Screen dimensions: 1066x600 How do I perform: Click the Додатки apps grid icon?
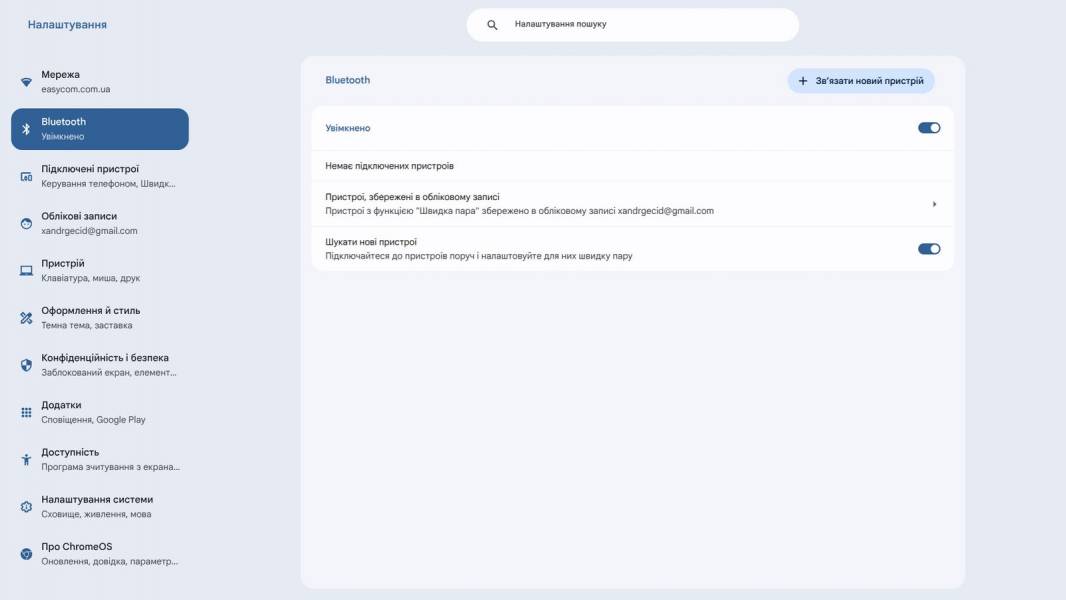pyautogui.click(x=26, y=412)
